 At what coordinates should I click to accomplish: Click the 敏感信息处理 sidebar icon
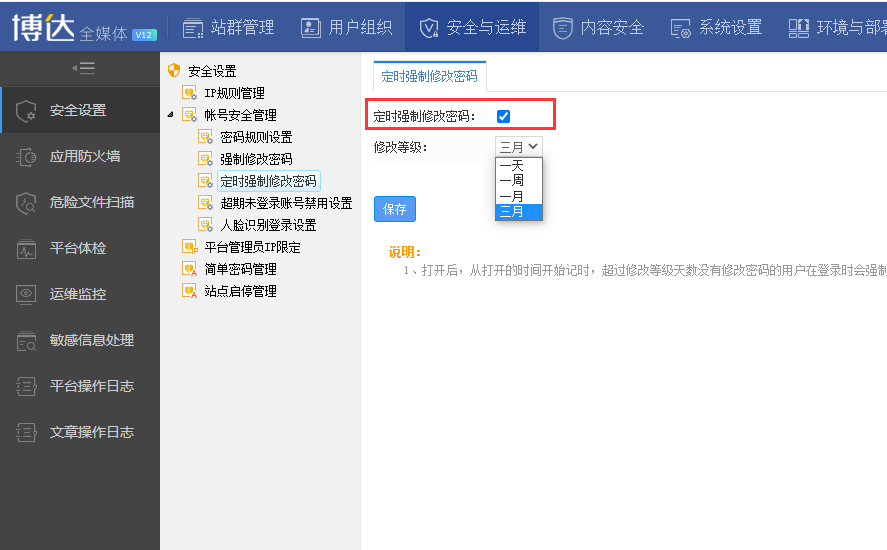27,341
